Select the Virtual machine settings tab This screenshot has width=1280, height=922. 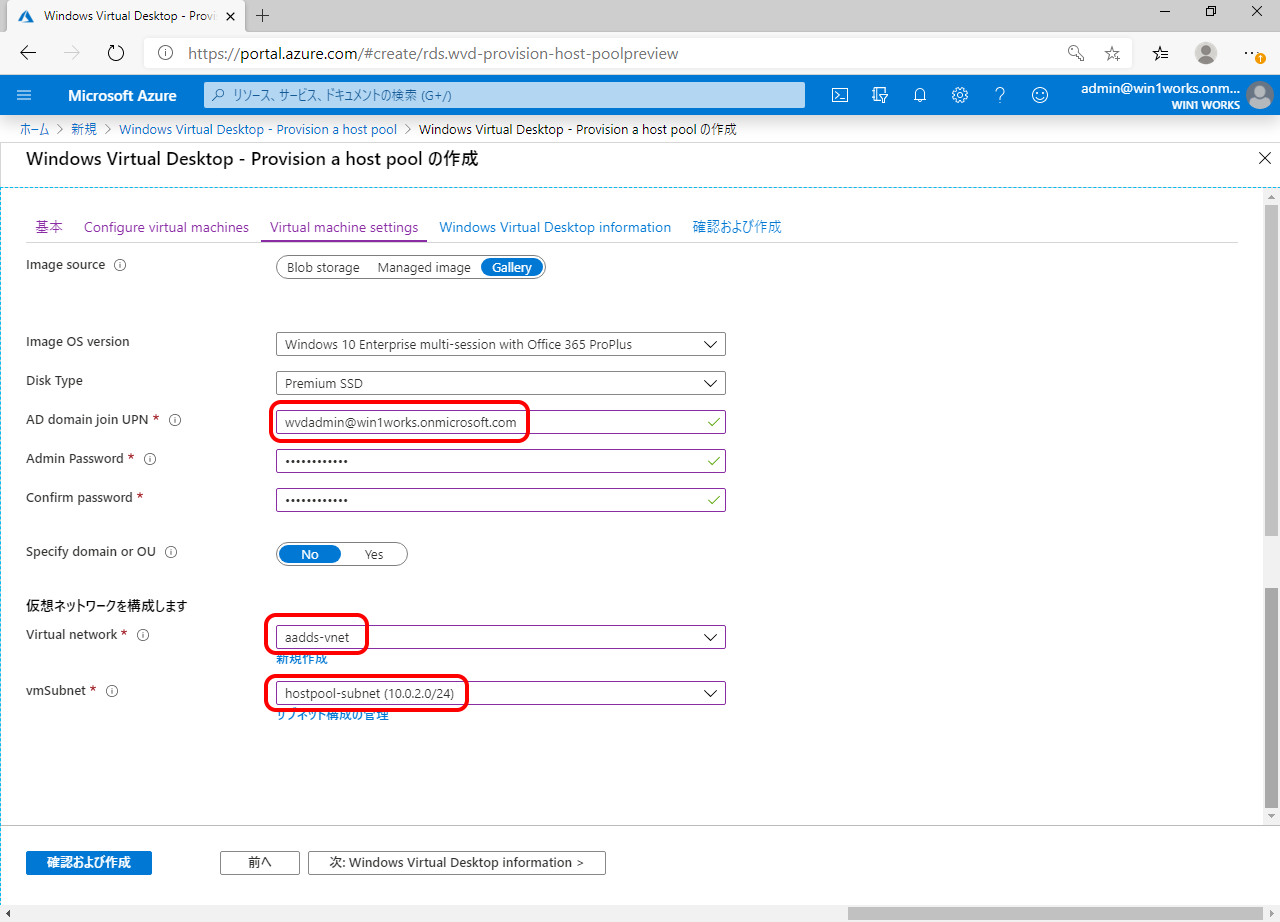[344, 227]
